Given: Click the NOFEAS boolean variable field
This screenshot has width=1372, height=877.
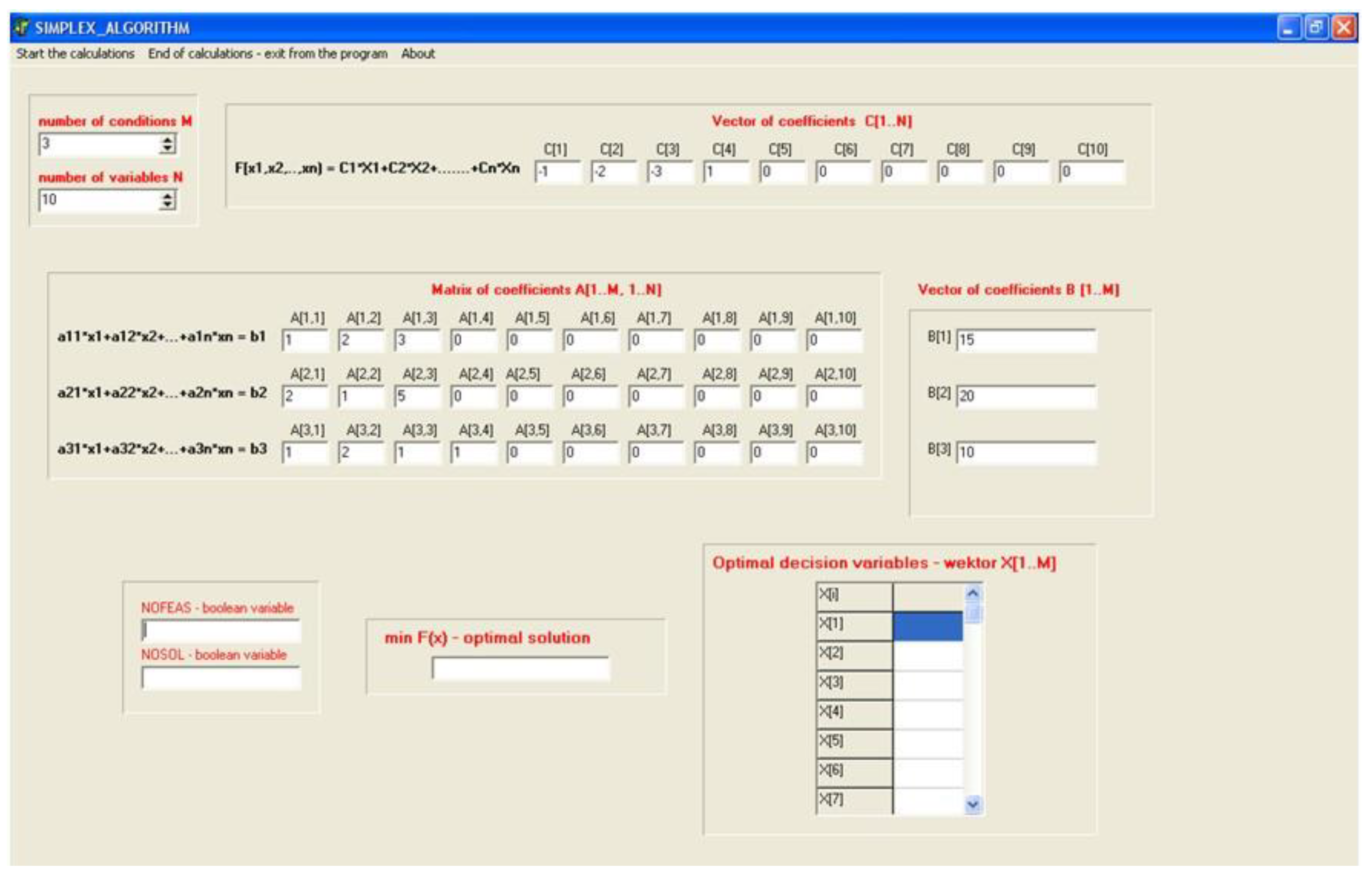Looking at the screenshot, I should (x=221, y=631).
